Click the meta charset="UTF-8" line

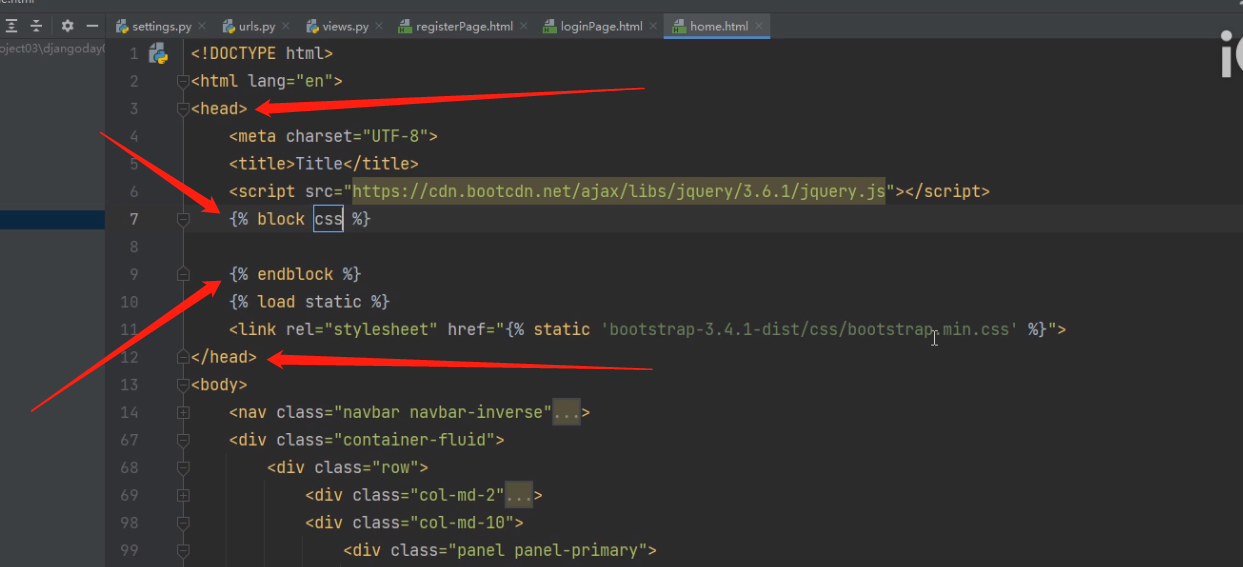click(333, 136)
